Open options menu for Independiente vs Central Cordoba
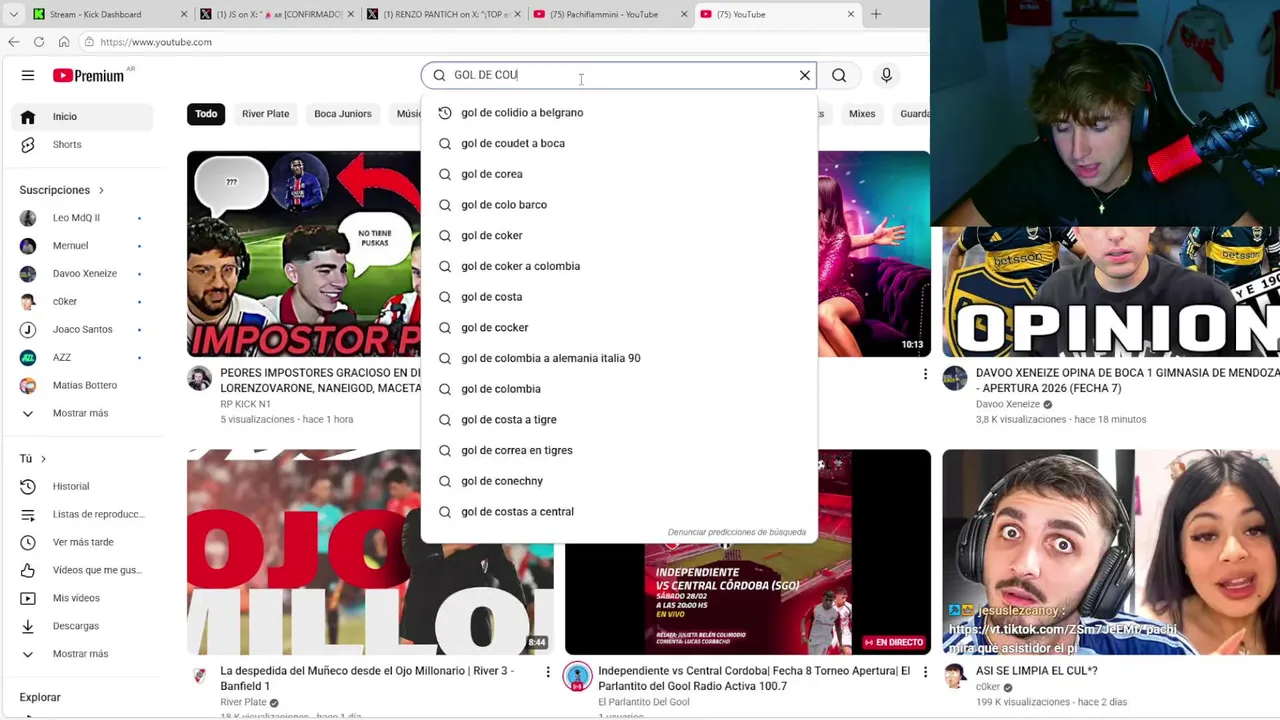Image resolution: width=1280 pixels, height=720 pixels. [925, 672]
